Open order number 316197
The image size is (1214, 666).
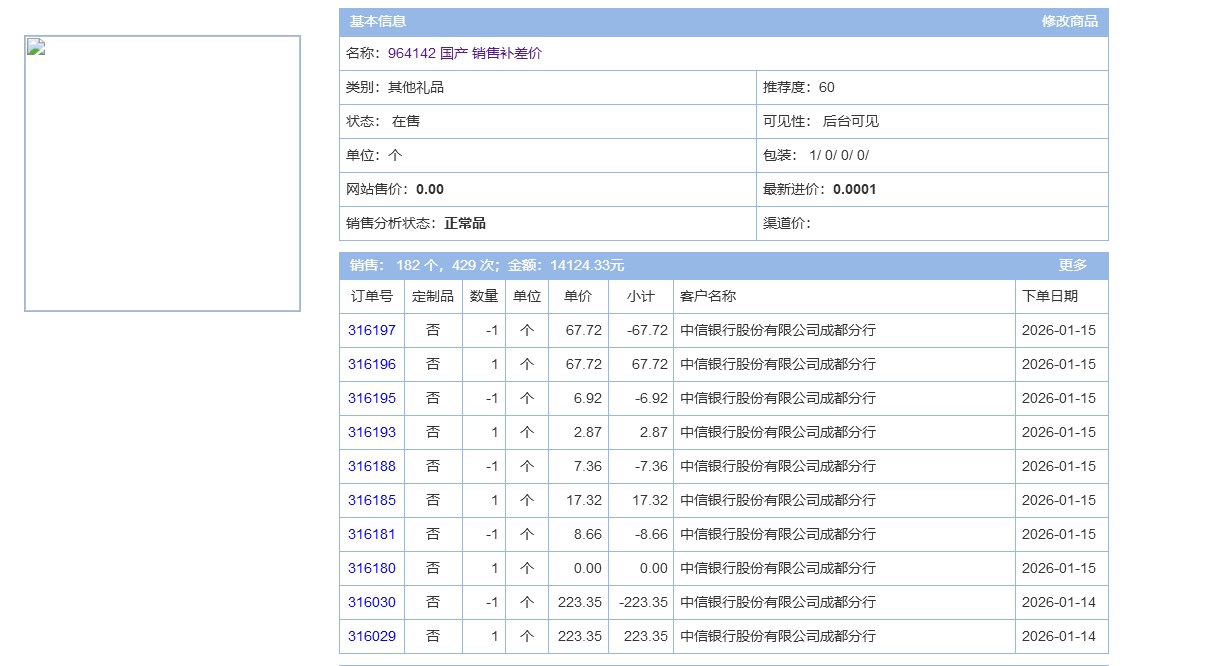371,331
